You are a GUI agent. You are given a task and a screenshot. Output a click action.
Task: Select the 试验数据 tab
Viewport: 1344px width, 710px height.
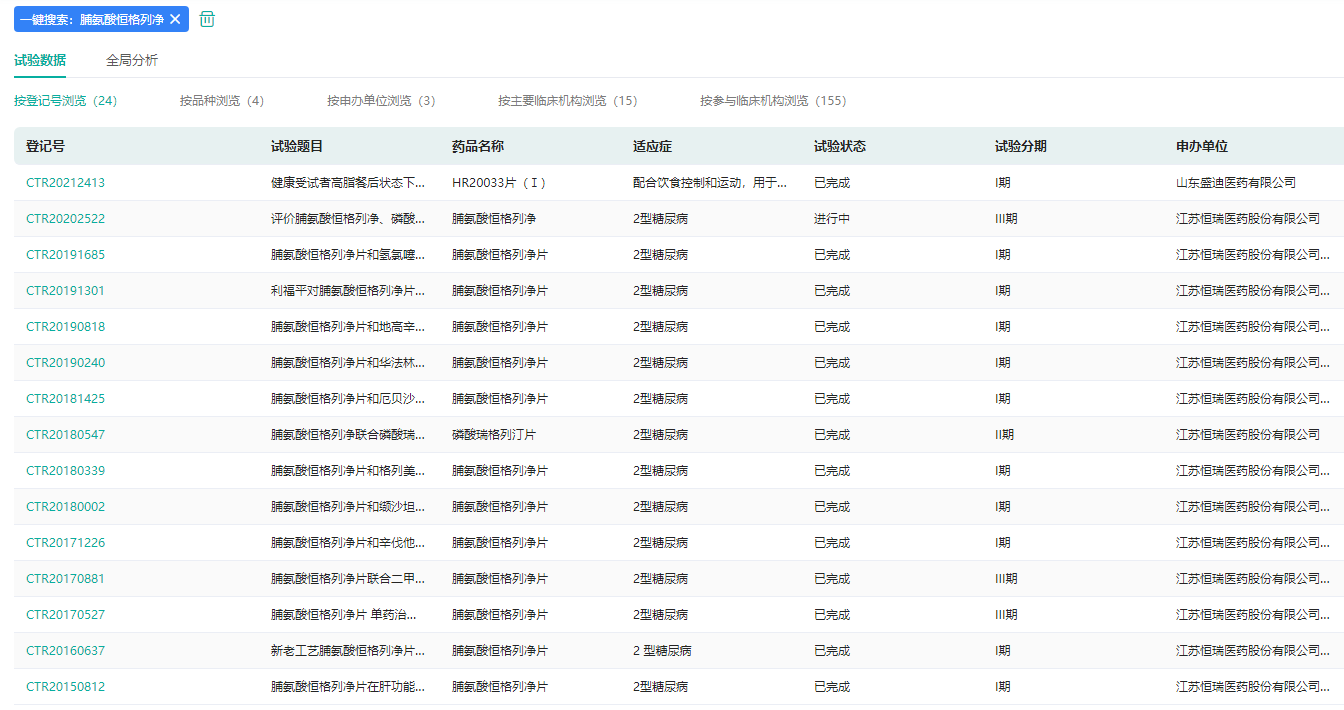point(40,60)
